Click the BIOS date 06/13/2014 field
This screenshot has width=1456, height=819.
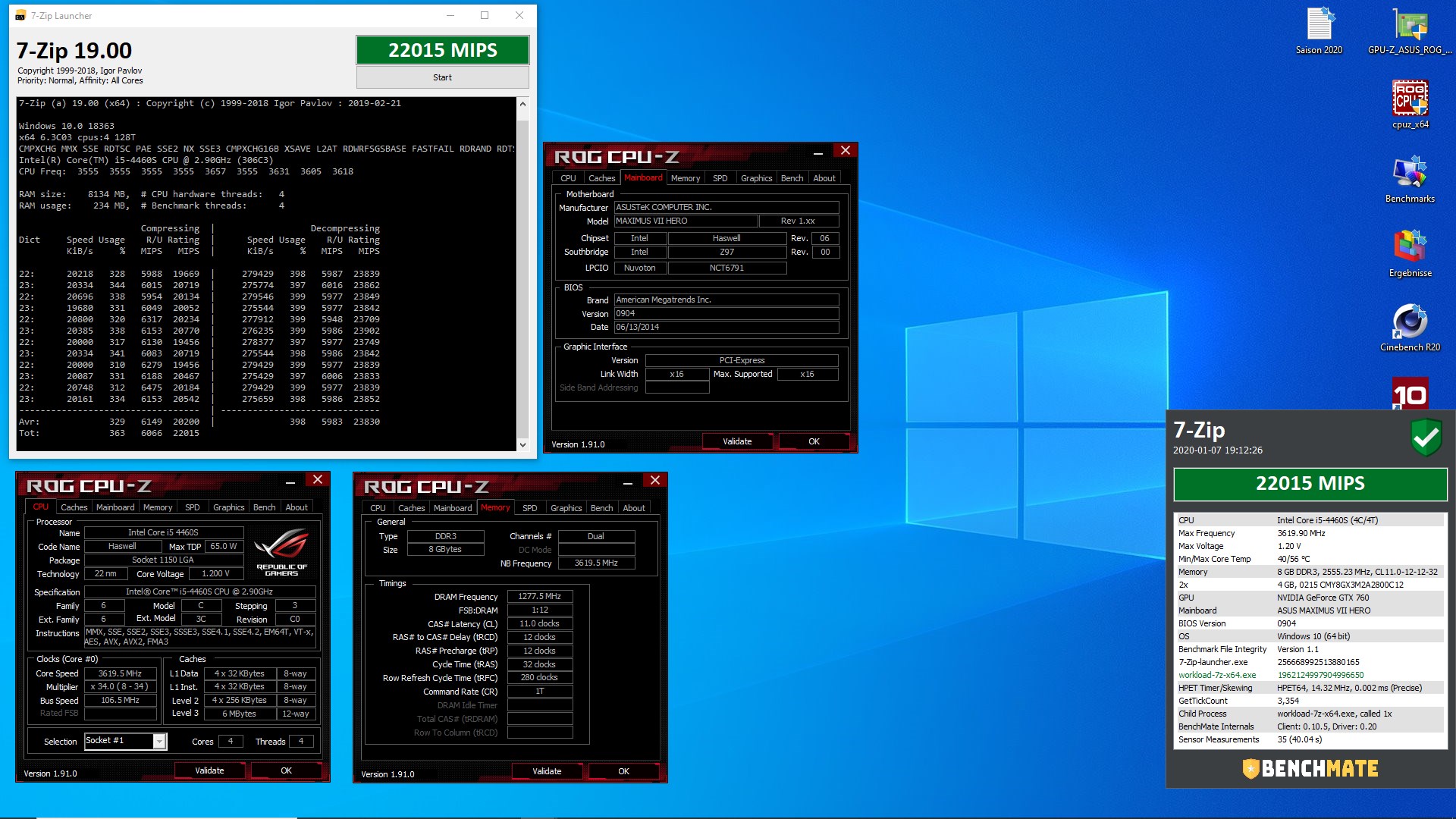pos(726,328)
